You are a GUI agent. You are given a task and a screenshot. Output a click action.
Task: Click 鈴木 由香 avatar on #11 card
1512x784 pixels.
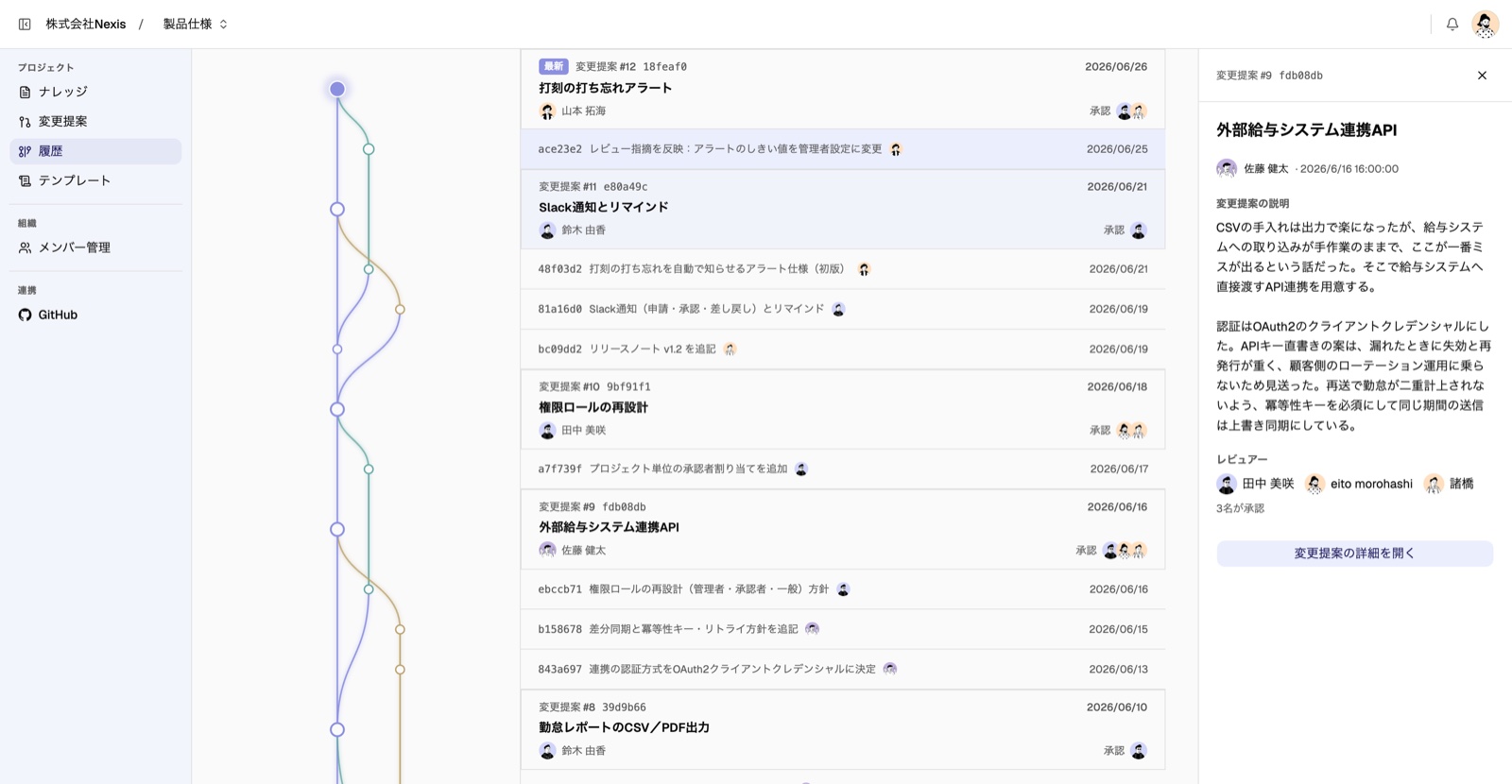[x=547, y=230]
